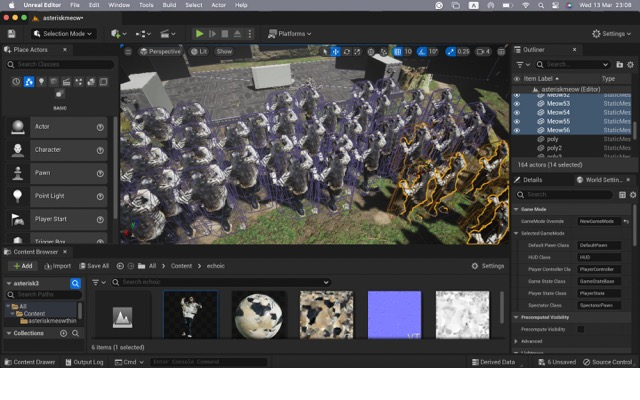Select the blue normal map thumbnail

tap(394, 315)
